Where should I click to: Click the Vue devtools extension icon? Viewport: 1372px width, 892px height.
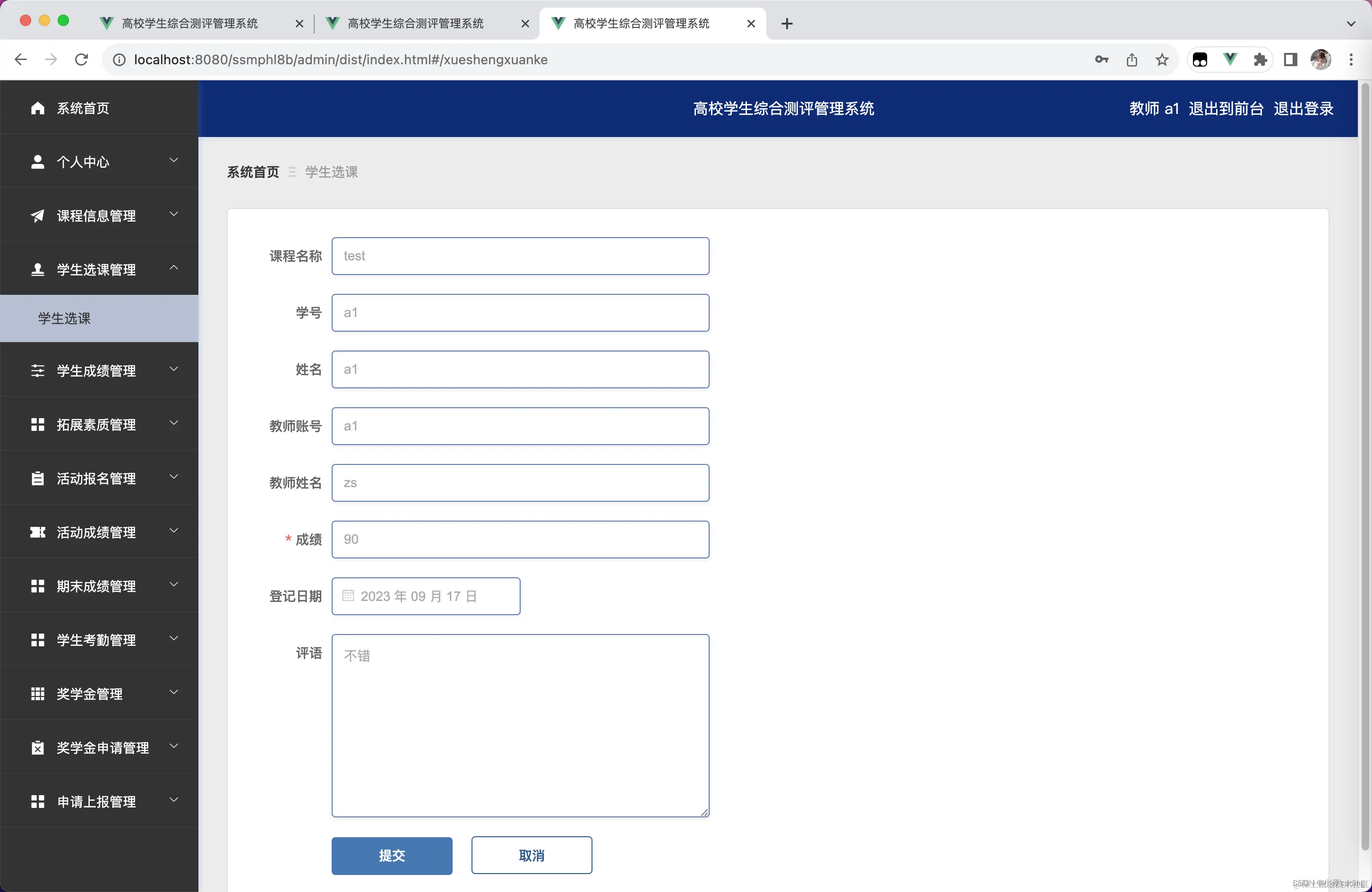[x=1231, y=60]
